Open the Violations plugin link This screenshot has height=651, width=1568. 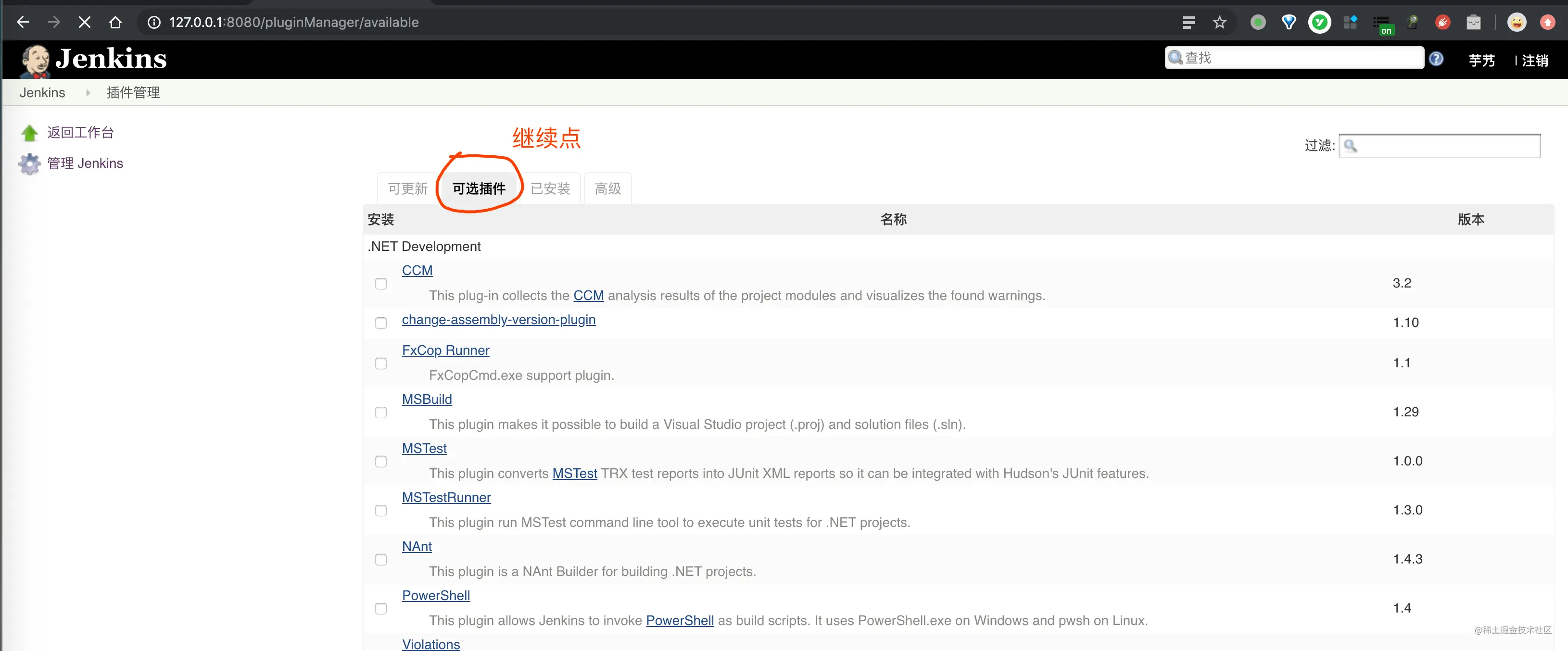pos(431,644)
